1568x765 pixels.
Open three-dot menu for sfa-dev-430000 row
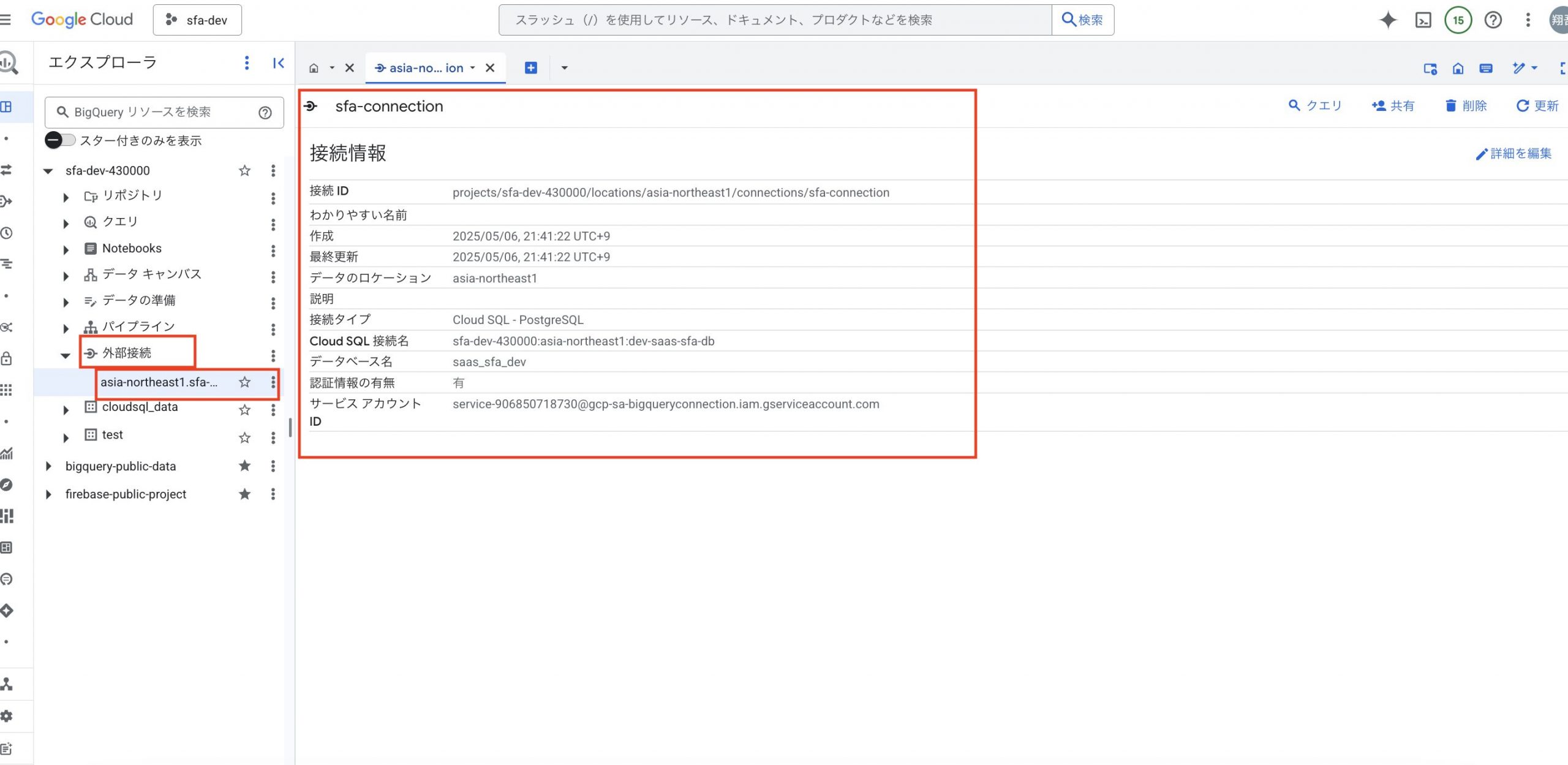[x=273, y=171]
